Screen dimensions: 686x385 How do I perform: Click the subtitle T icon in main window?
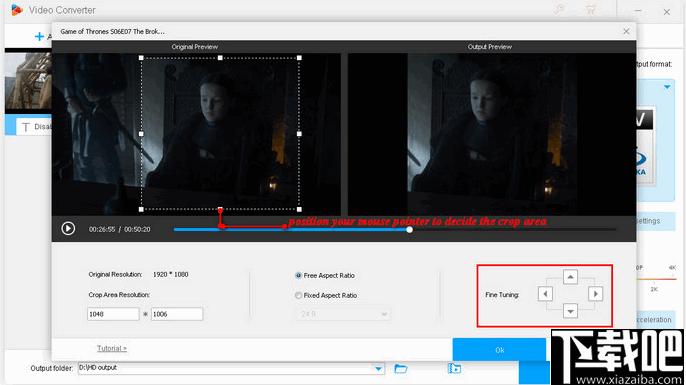pos(26,127)
